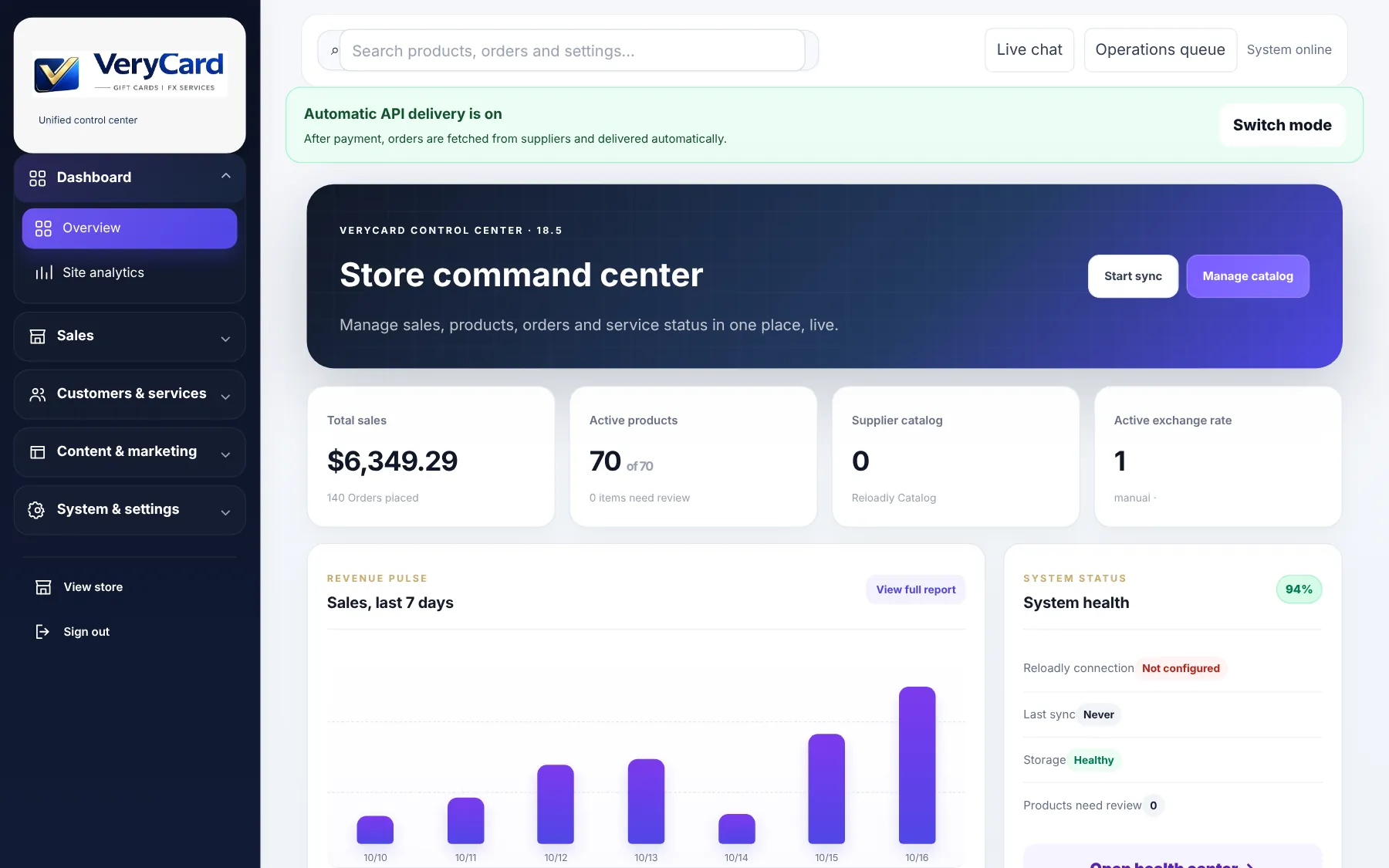Click the 10/15 sales bar
Viewport: 1389px width, 868px height.
826,789
